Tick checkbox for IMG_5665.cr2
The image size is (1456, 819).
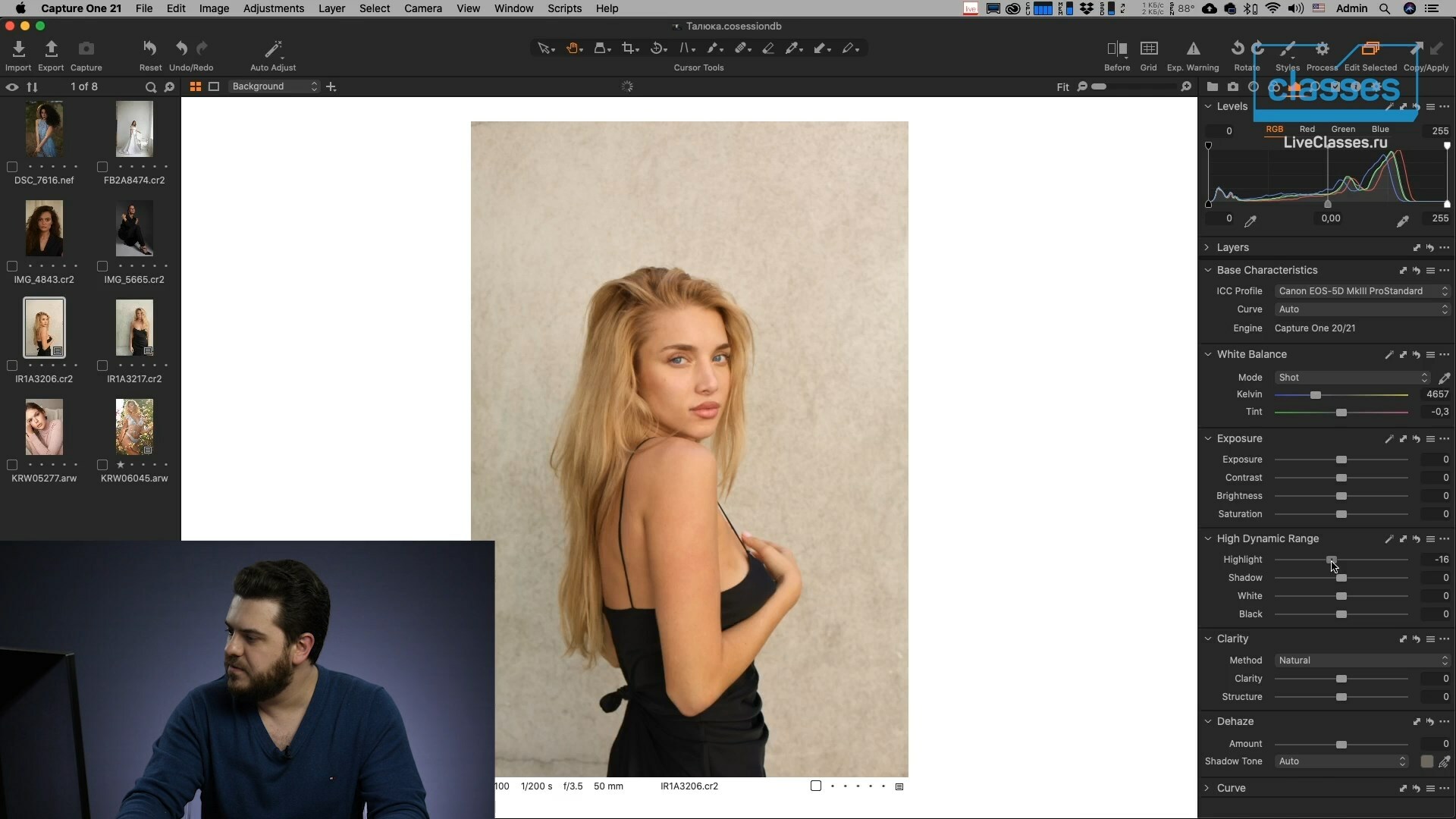pos(102,266)
